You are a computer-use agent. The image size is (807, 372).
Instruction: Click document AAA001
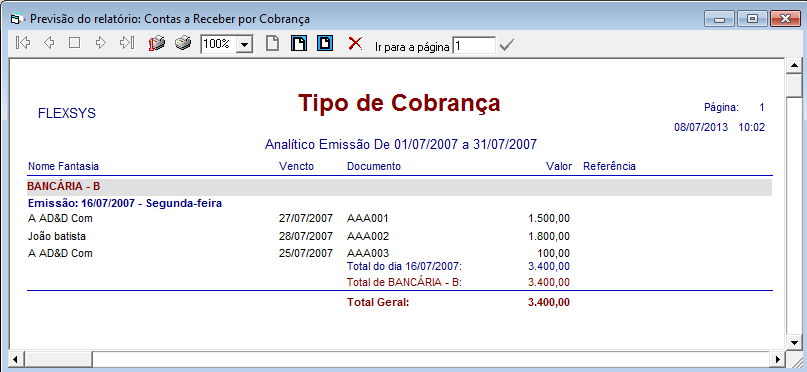pyautogui.click(x=367, y=218)
